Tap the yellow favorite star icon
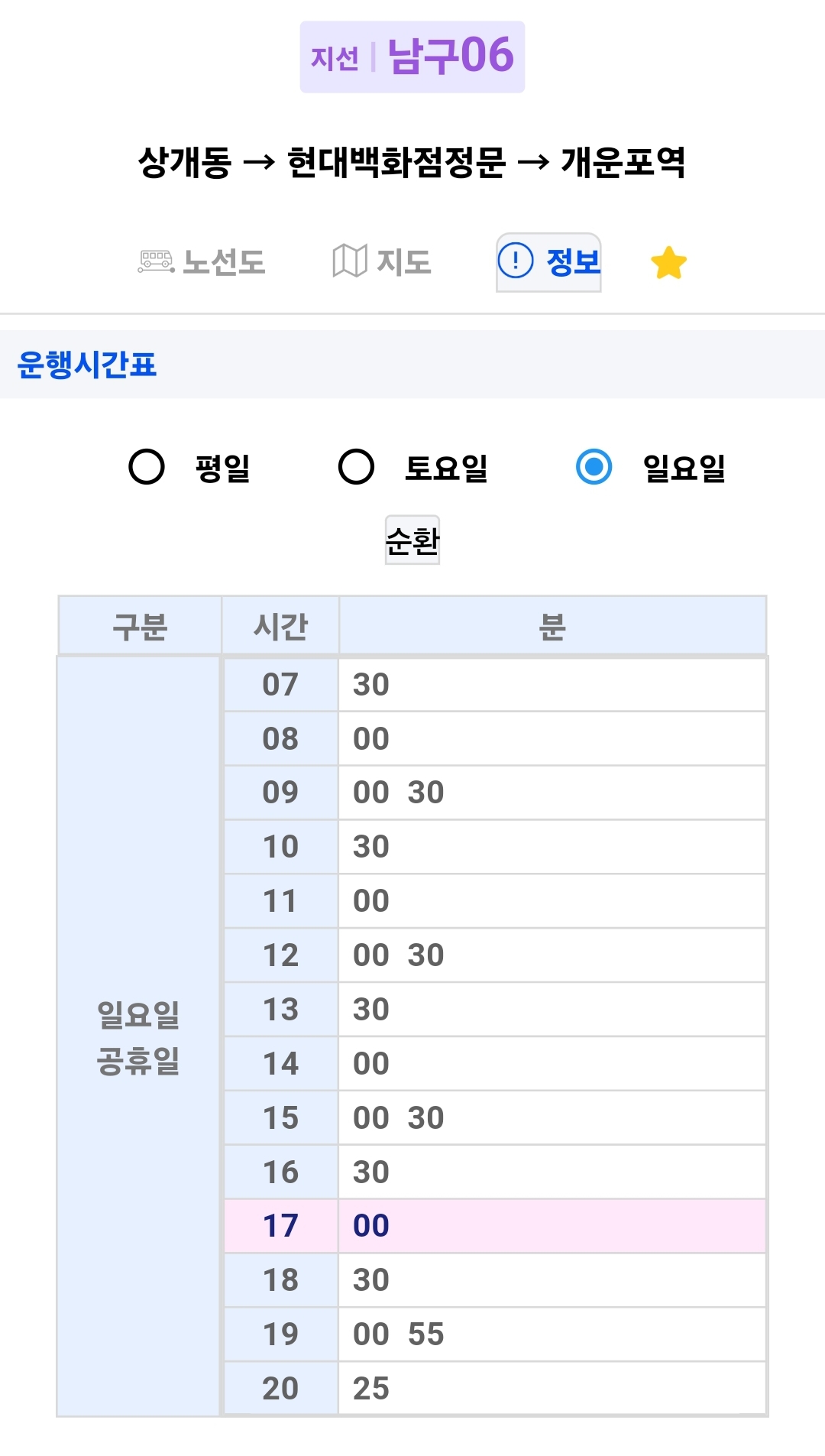The height and width of the screenshot is (1456, 825). [668, 263]
